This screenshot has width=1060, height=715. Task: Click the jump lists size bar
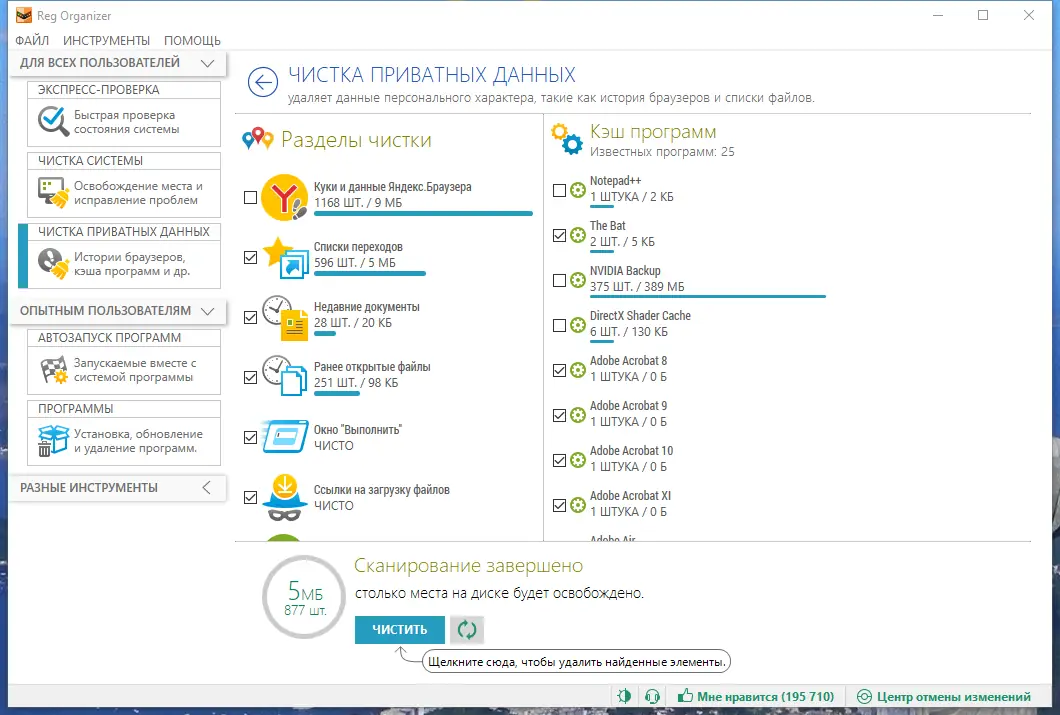pos(370,274)
